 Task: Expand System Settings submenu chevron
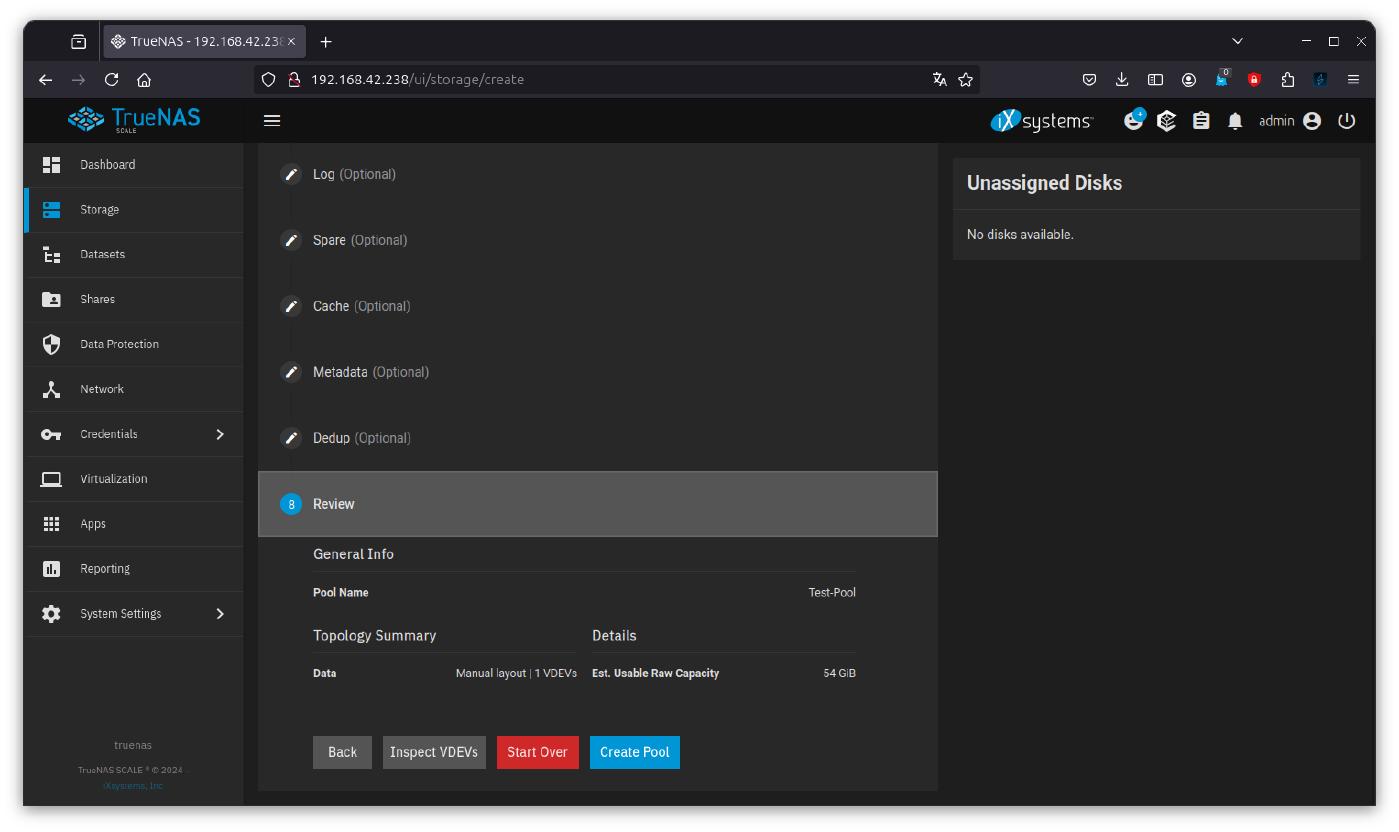[x=220, y=614]
